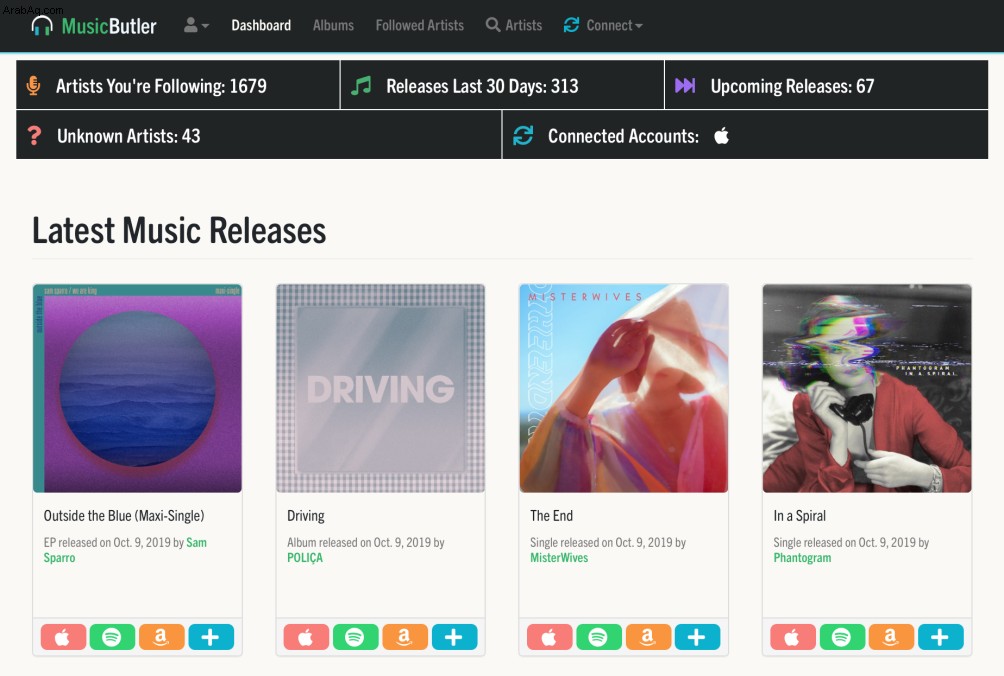The width and height of the screenshot is (1004, 676).
Task: View Artists You're Following: 1679
Action: [x=178, y=85]
